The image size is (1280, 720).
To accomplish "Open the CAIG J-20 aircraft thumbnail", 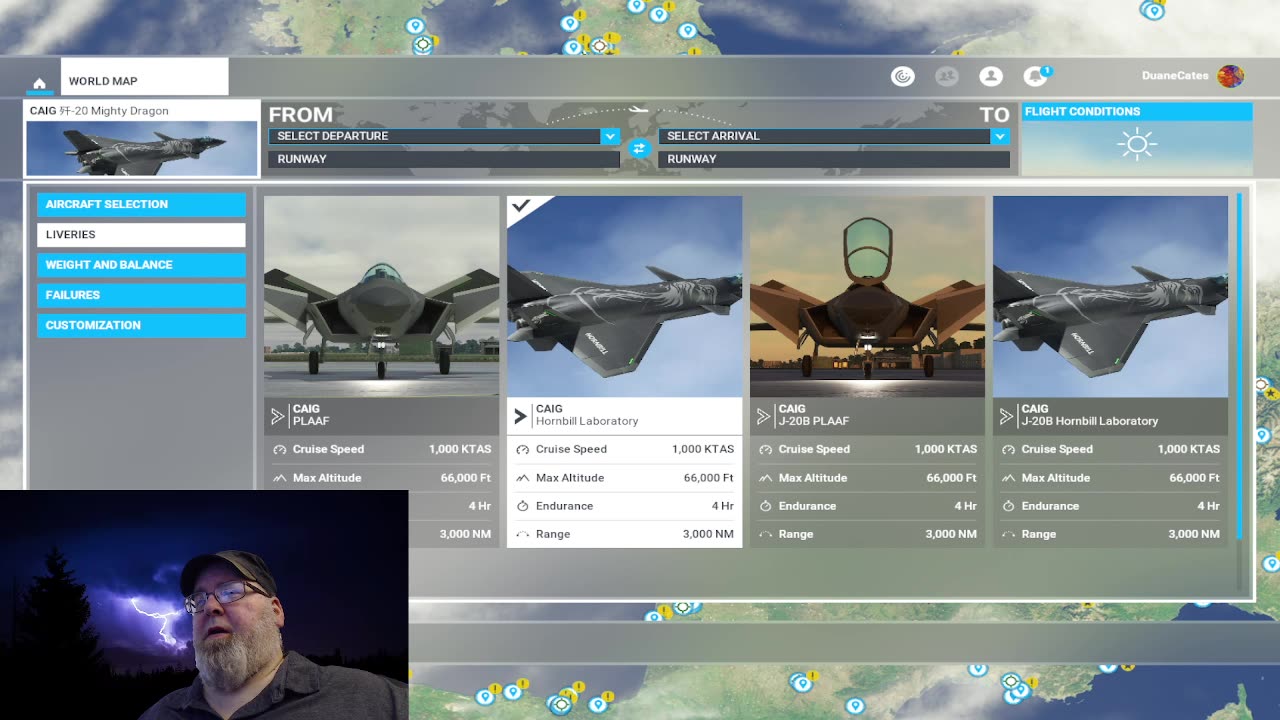I will point(141,148).
